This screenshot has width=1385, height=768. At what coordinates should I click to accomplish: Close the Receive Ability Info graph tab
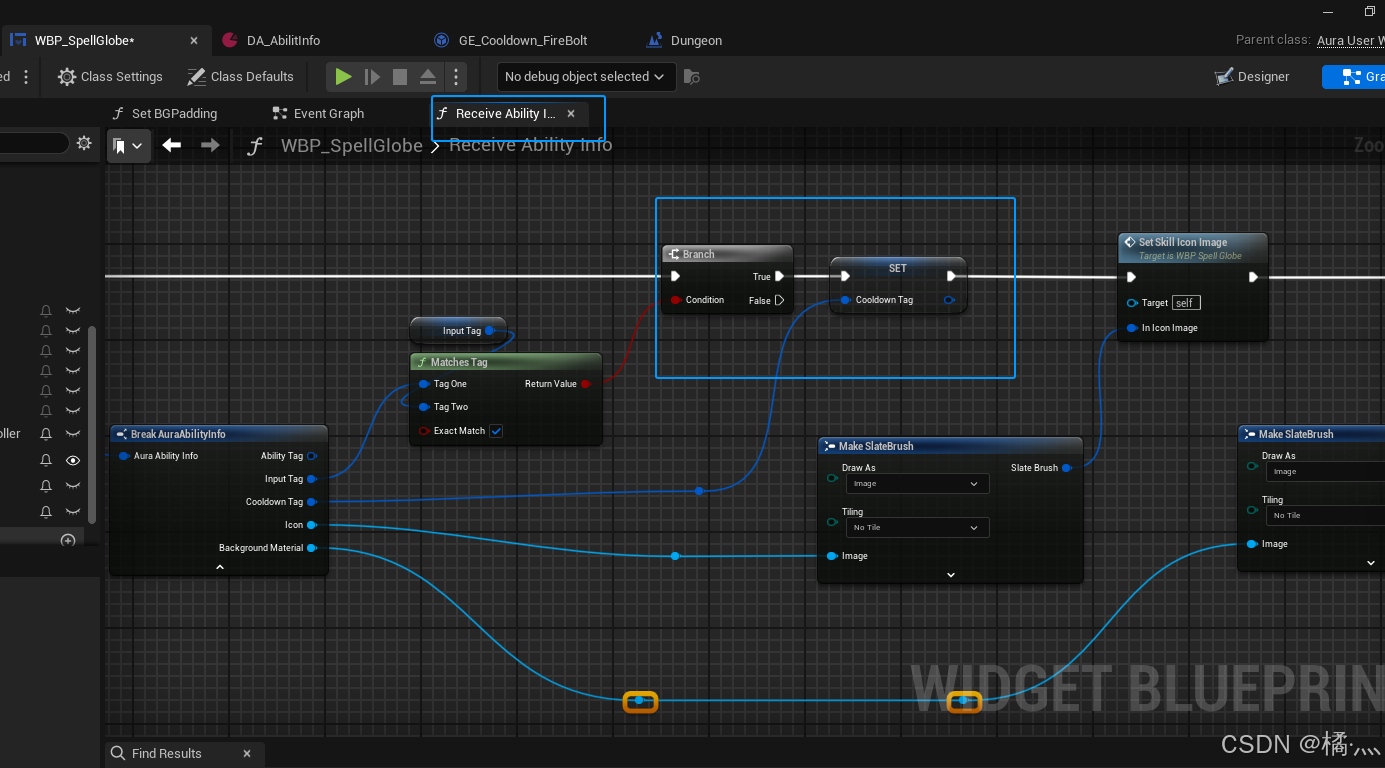click(x=571, y=114)
